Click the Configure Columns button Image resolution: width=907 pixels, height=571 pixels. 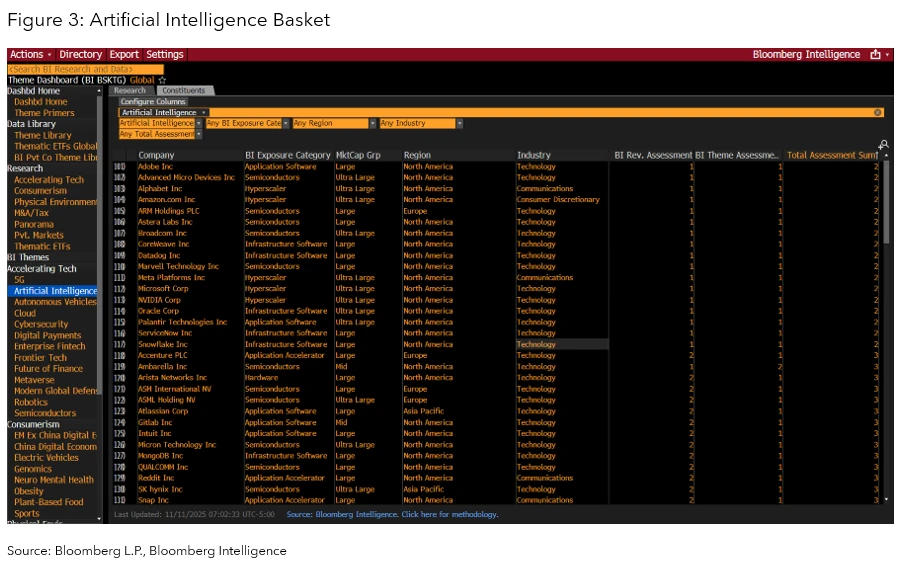[x=153, y=101]
